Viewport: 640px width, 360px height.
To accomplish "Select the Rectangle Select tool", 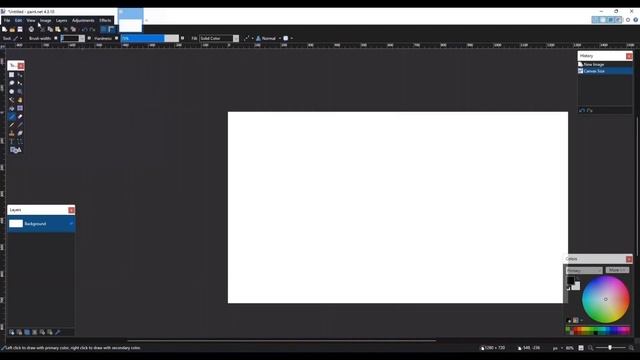I will pyautogui.click(x=11, y=75).
